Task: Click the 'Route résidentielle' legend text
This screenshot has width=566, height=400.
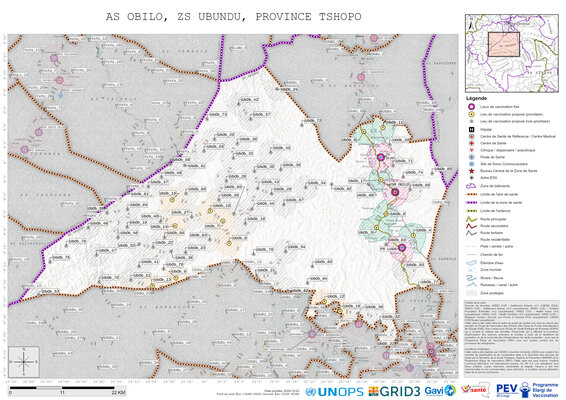Action: click(495, 239)
